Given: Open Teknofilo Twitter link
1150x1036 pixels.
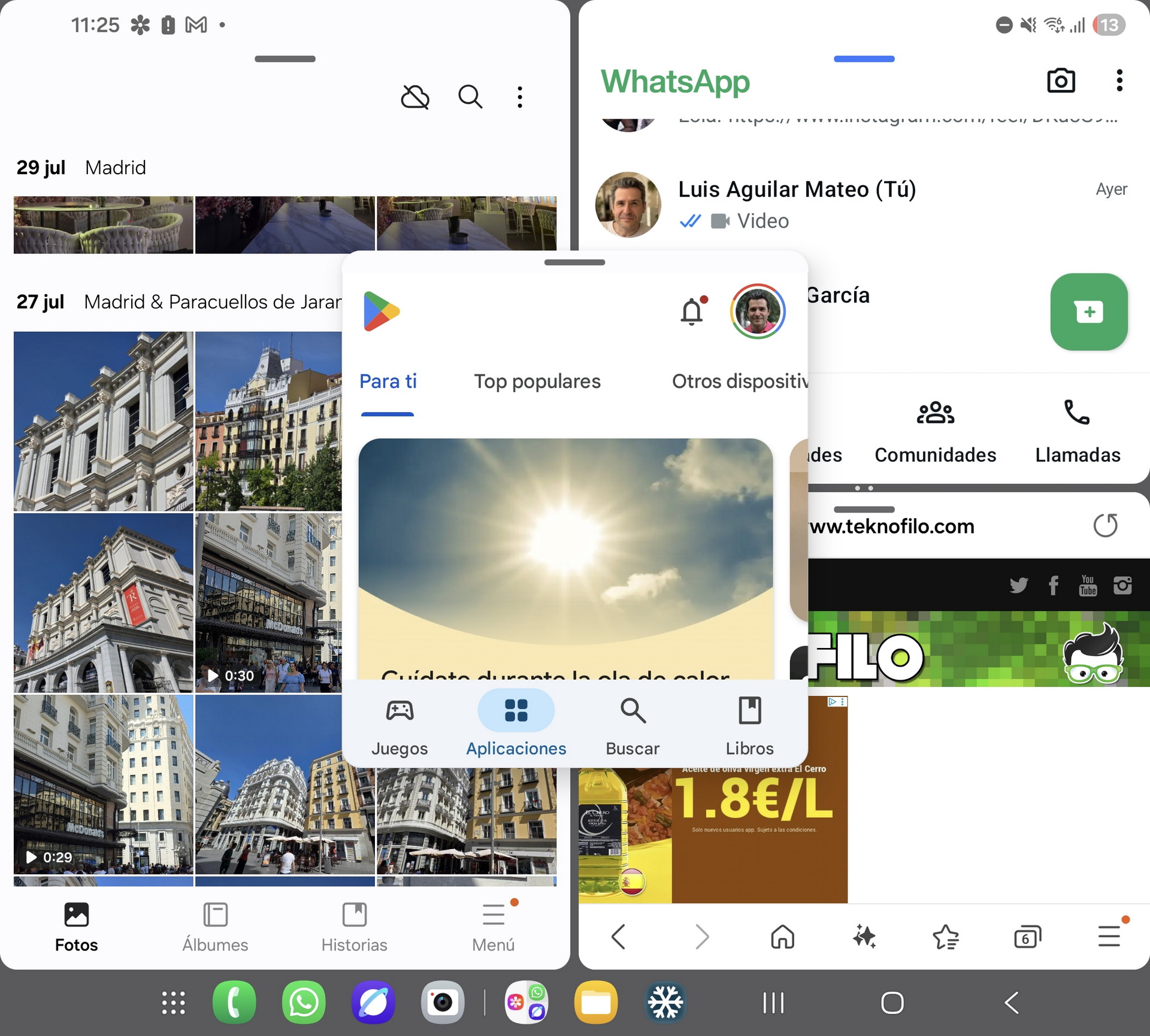Looking at the screenshot, I should click(1018, 585).
